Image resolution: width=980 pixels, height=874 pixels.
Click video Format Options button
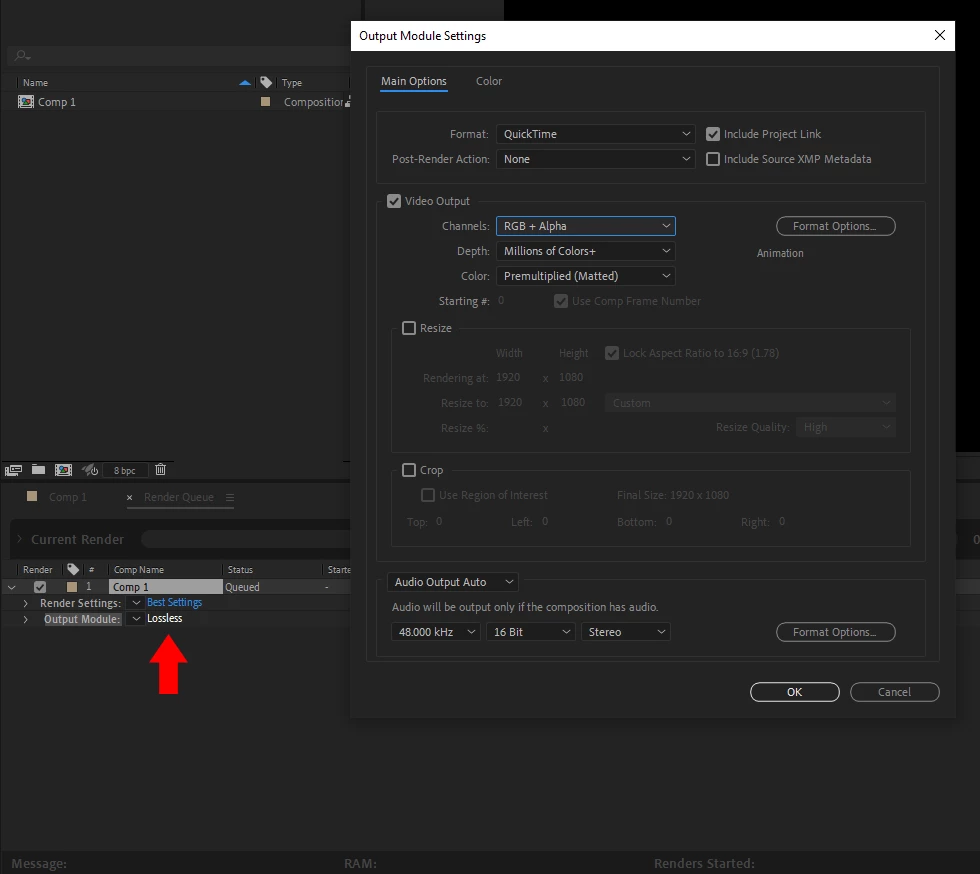[836, 226]
